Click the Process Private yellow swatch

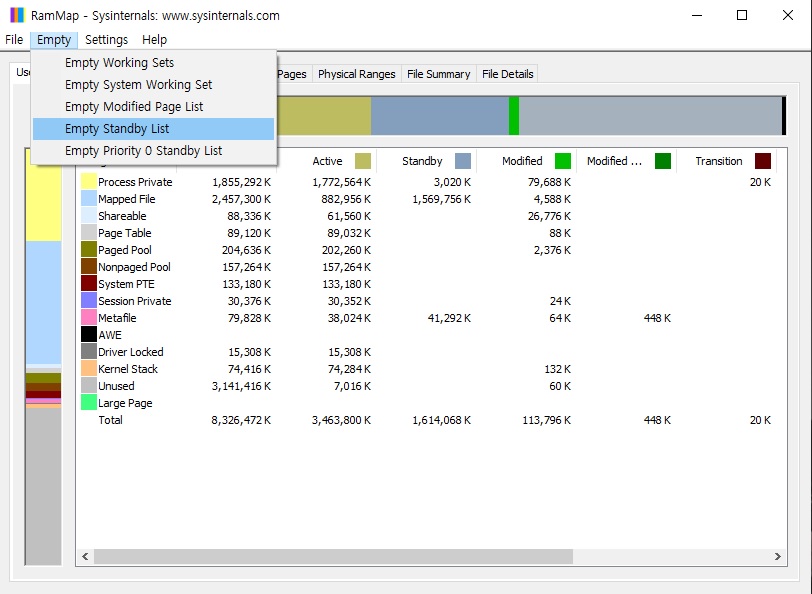click(89, 182)
